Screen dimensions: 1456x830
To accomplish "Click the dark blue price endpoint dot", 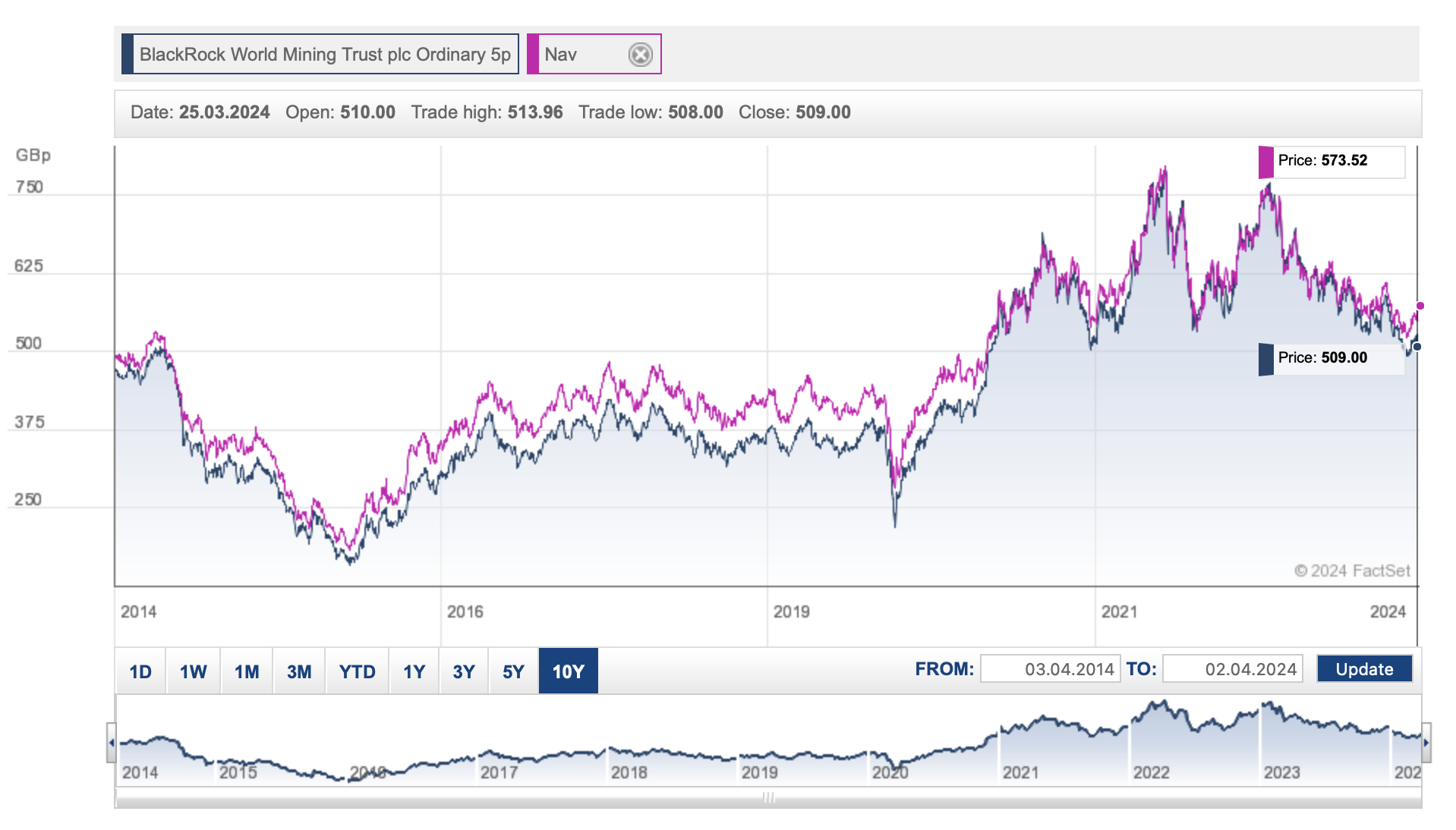I will (x=1417, y=347).
